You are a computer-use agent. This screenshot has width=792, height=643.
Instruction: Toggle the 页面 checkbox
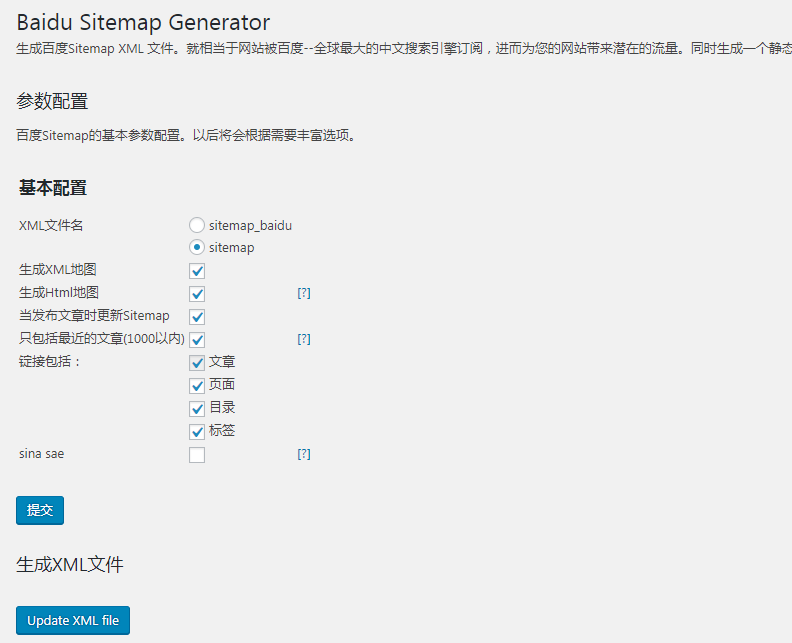tap(197, 386)
